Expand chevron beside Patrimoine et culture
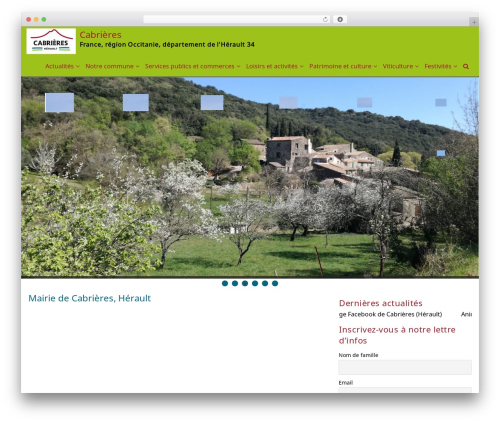The image size is (500, 423). pos(375,66)
